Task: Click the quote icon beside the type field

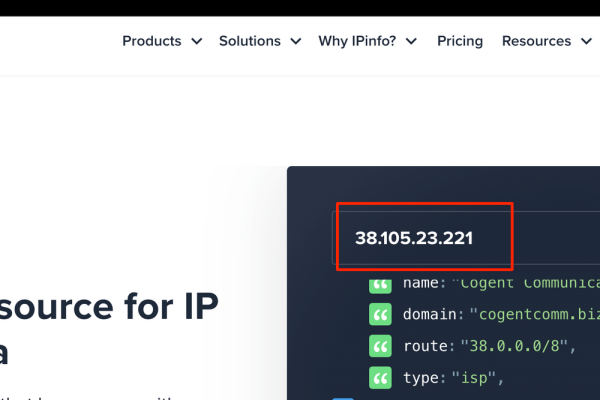Action: pyautogui.click(x=380, y=378)
